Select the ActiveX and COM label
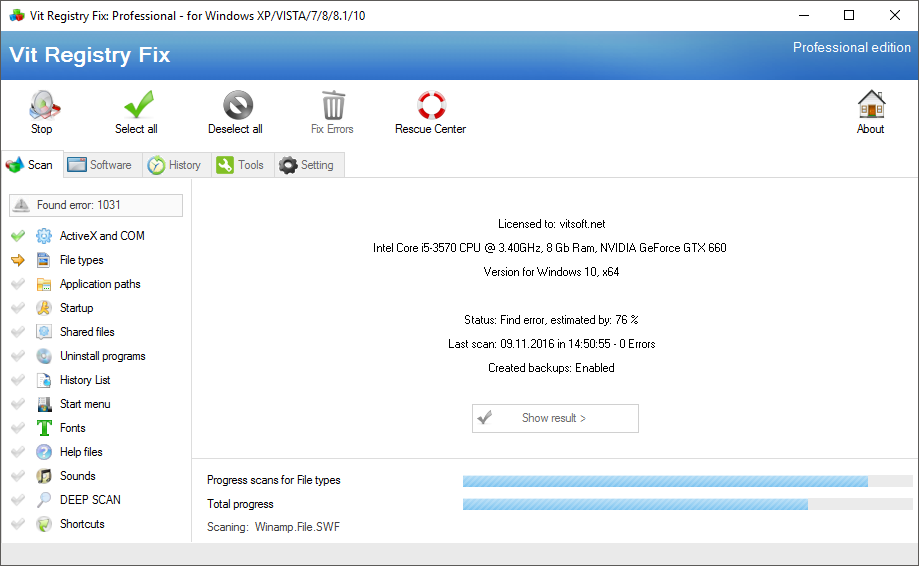Viewport: 919px width, 566px height. (102, 236)
